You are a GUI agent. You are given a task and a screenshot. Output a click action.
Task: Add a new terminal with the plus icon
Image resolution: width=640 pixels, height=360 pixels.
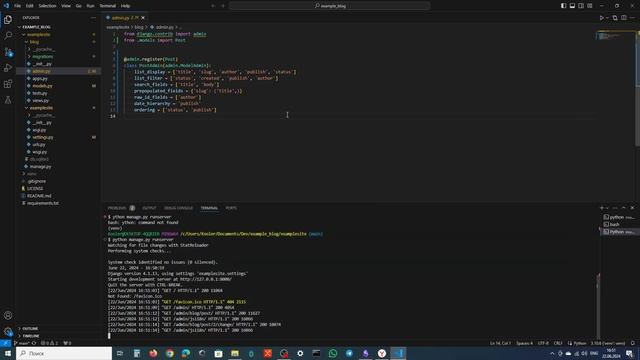[601, 208]
